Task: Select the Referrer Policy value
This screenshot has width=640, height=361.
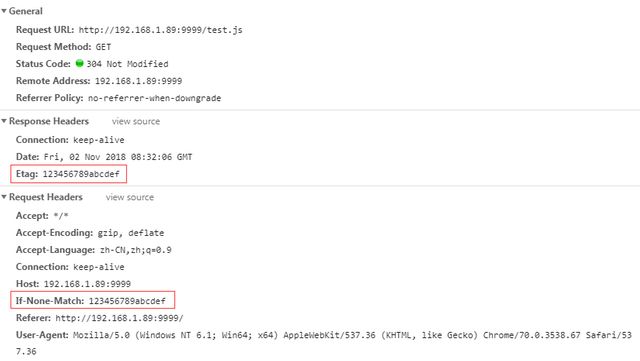Action: pyautogui.click(x=154, y=98)
